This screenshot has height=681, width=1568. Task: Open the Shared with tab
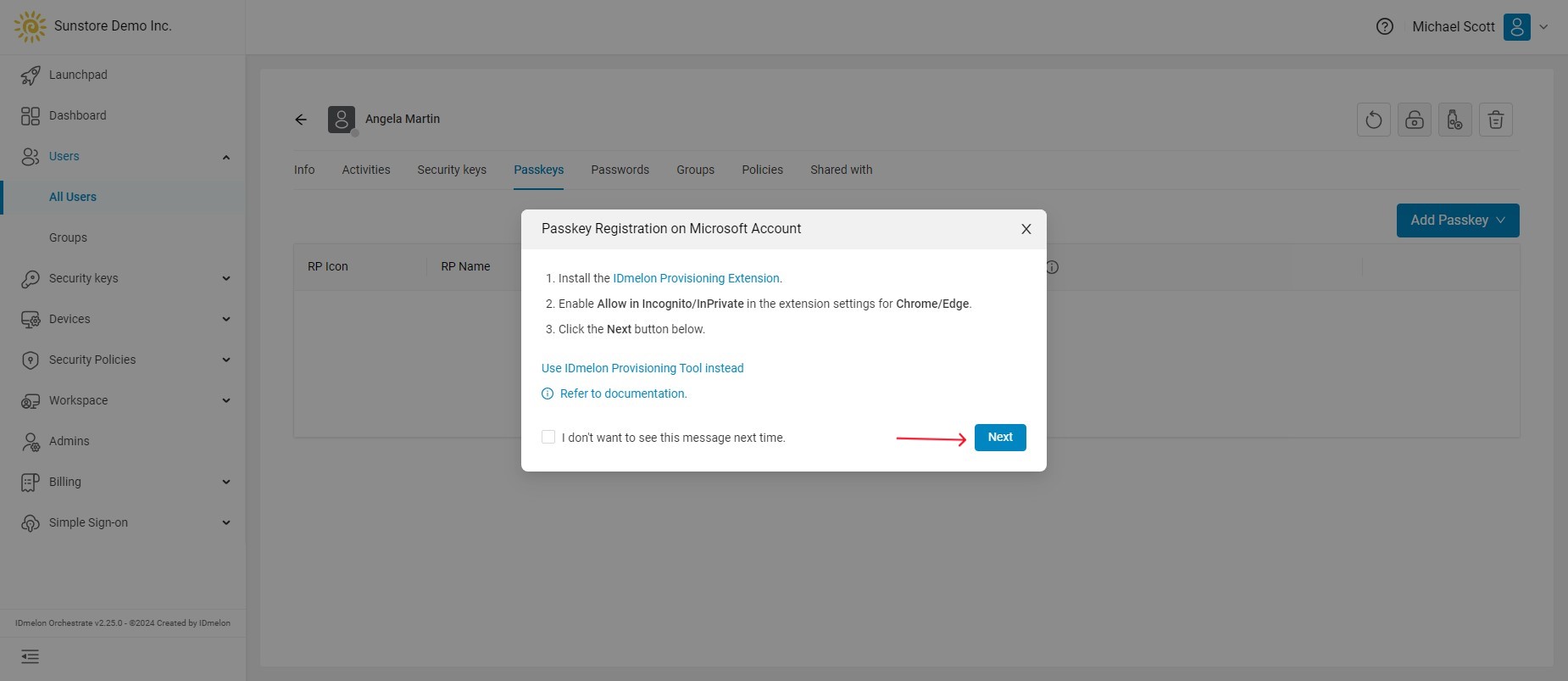842,170
